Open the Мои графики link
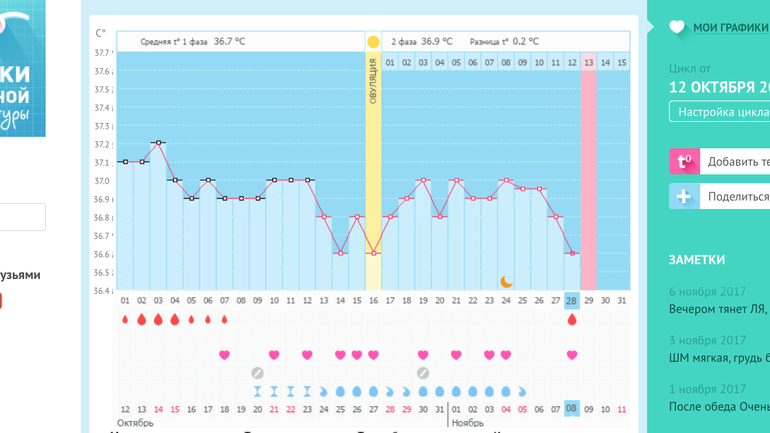Viewport: 770px width, 433px height. coord(730,27)
